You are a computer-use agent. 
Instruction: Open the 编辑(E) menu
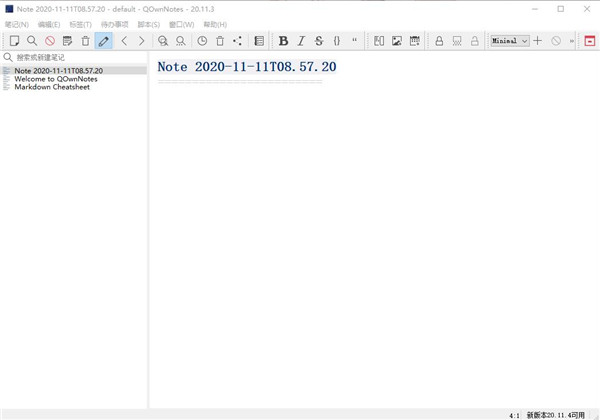tap(49, 24)
